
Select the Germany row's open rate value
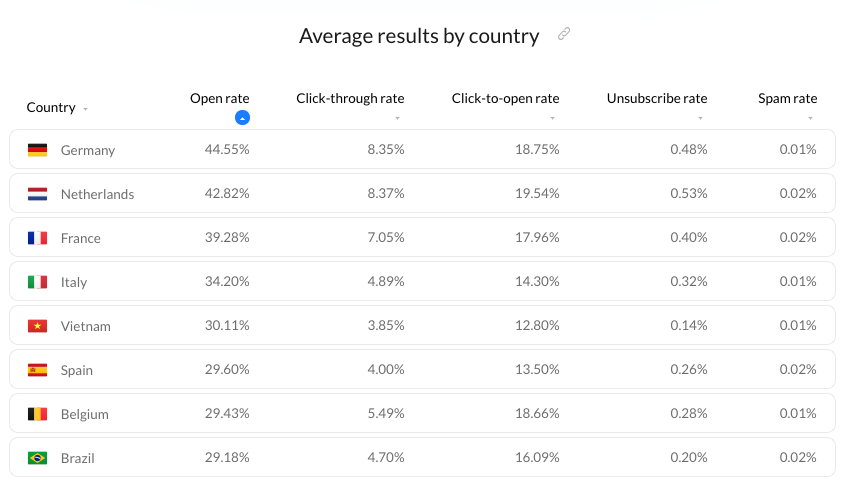coord(227,150)
